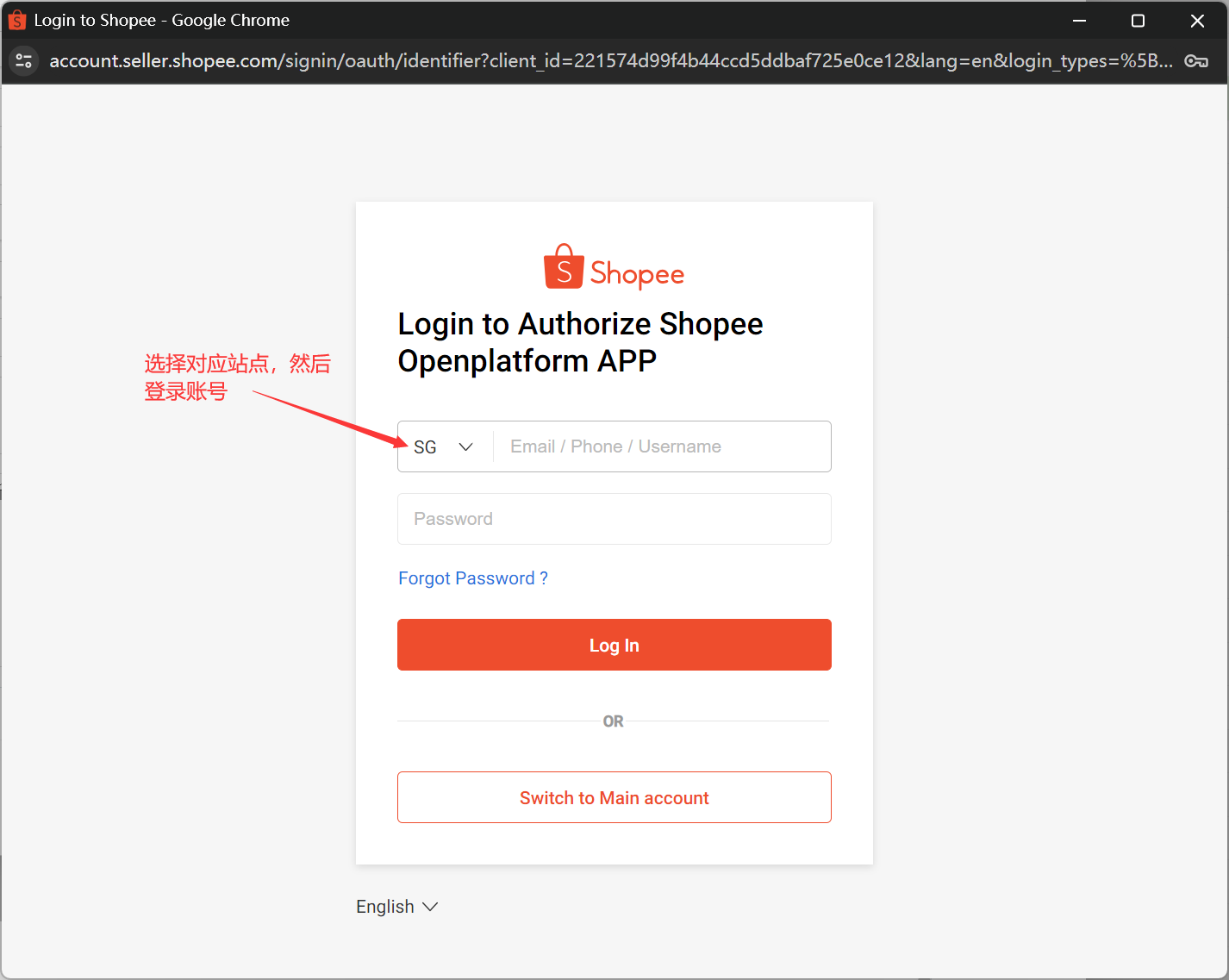The height and width of the screenshot is (980, 1229).
Task: Click the Email / Phone / Username field
Action: pyautogui.click(x=662, y=446)
